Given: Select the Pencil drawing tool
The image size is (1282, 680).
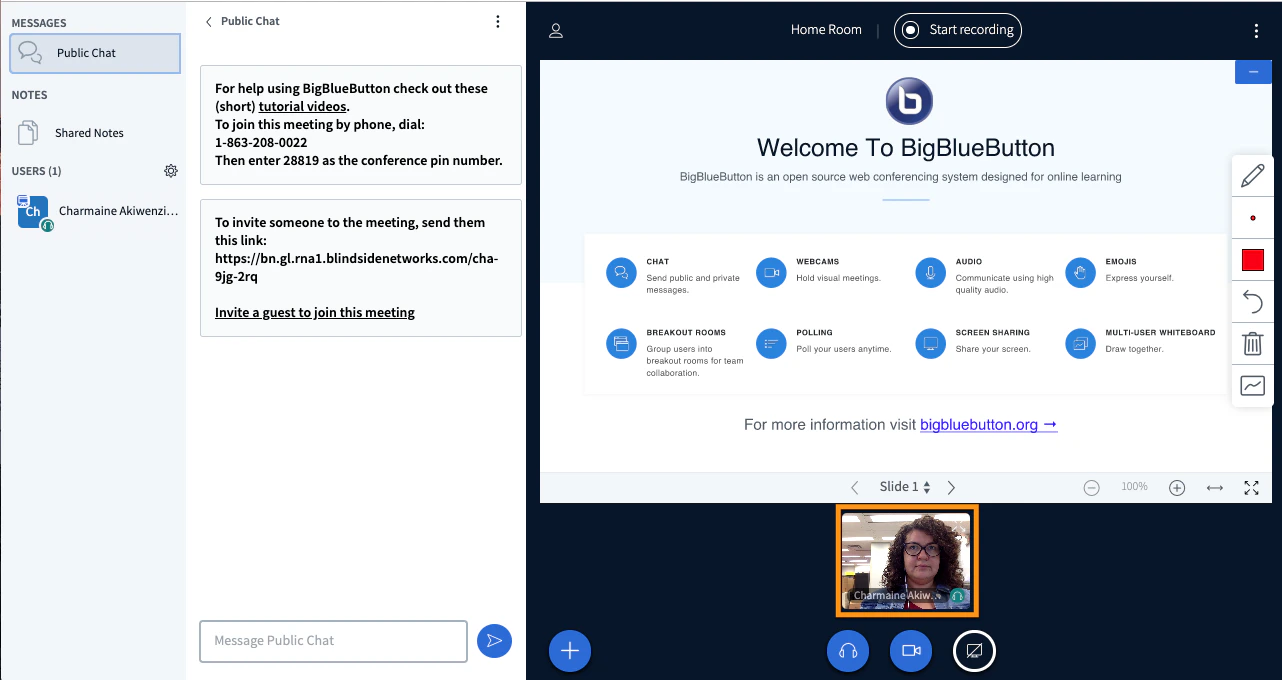Looking at the screenshot, I should point(1252,177).
